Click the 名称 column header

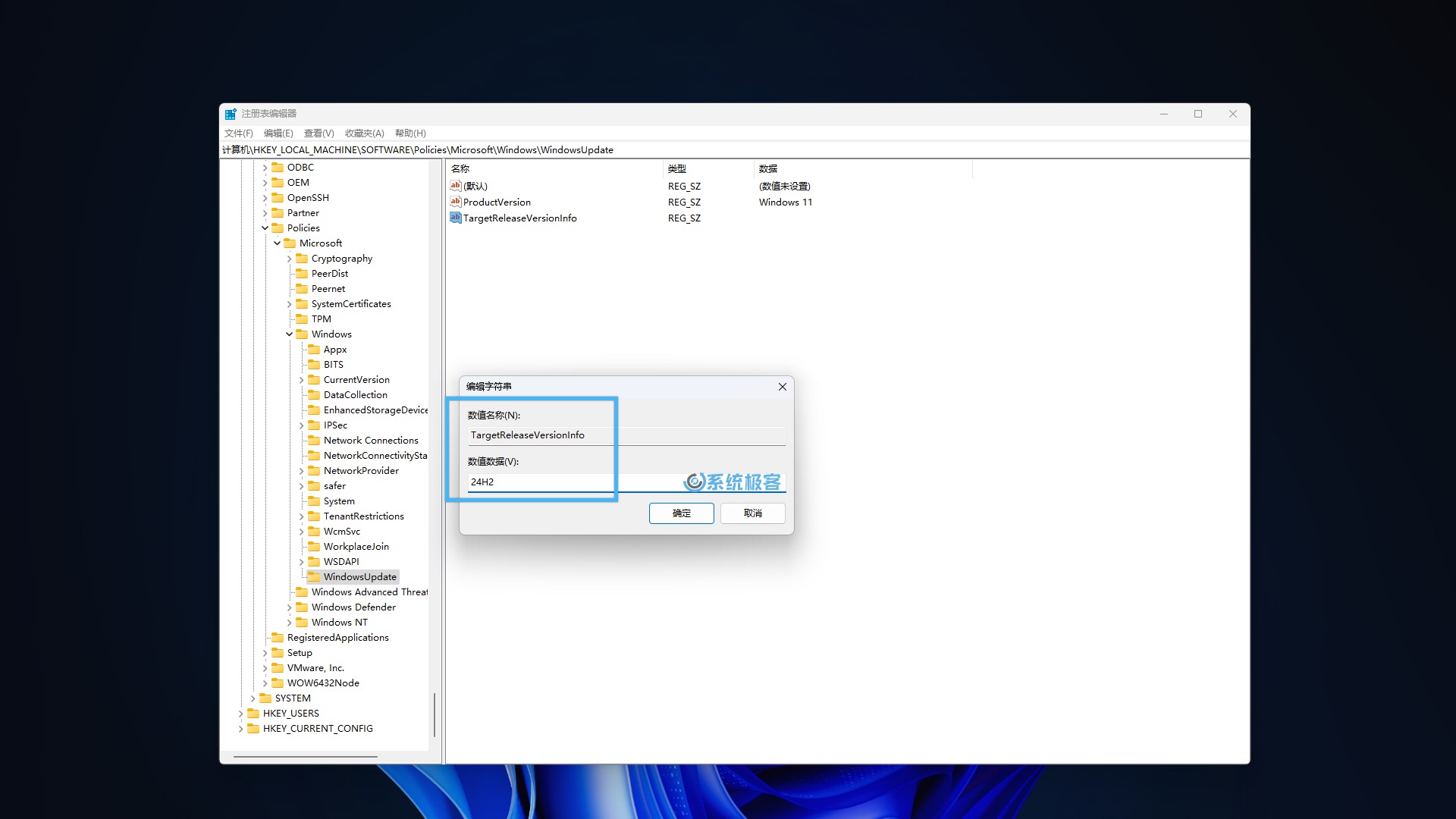pos(555,168)
